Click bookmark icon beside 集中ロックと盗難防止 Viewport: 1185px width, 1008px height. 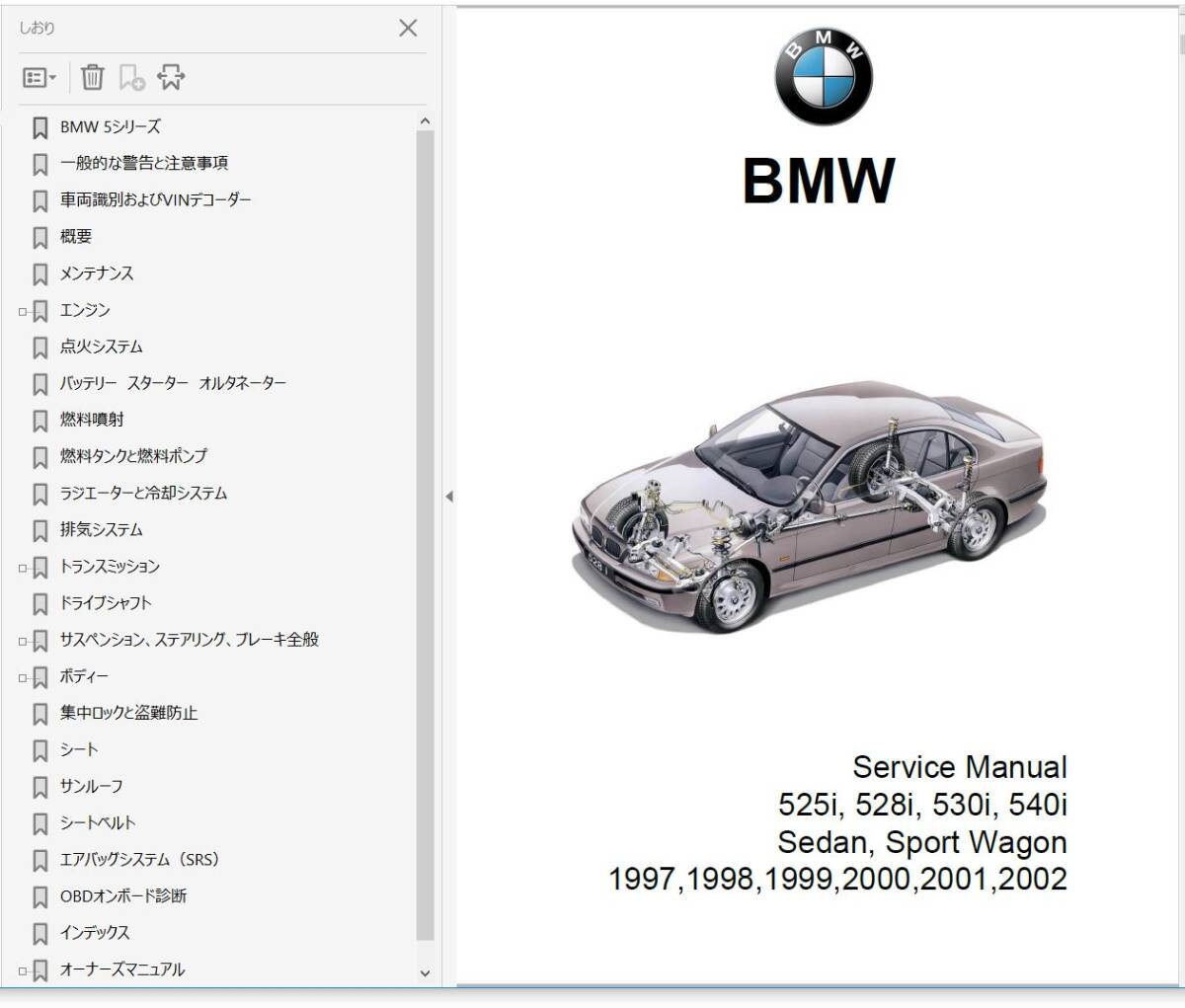(x=39, y=714)
